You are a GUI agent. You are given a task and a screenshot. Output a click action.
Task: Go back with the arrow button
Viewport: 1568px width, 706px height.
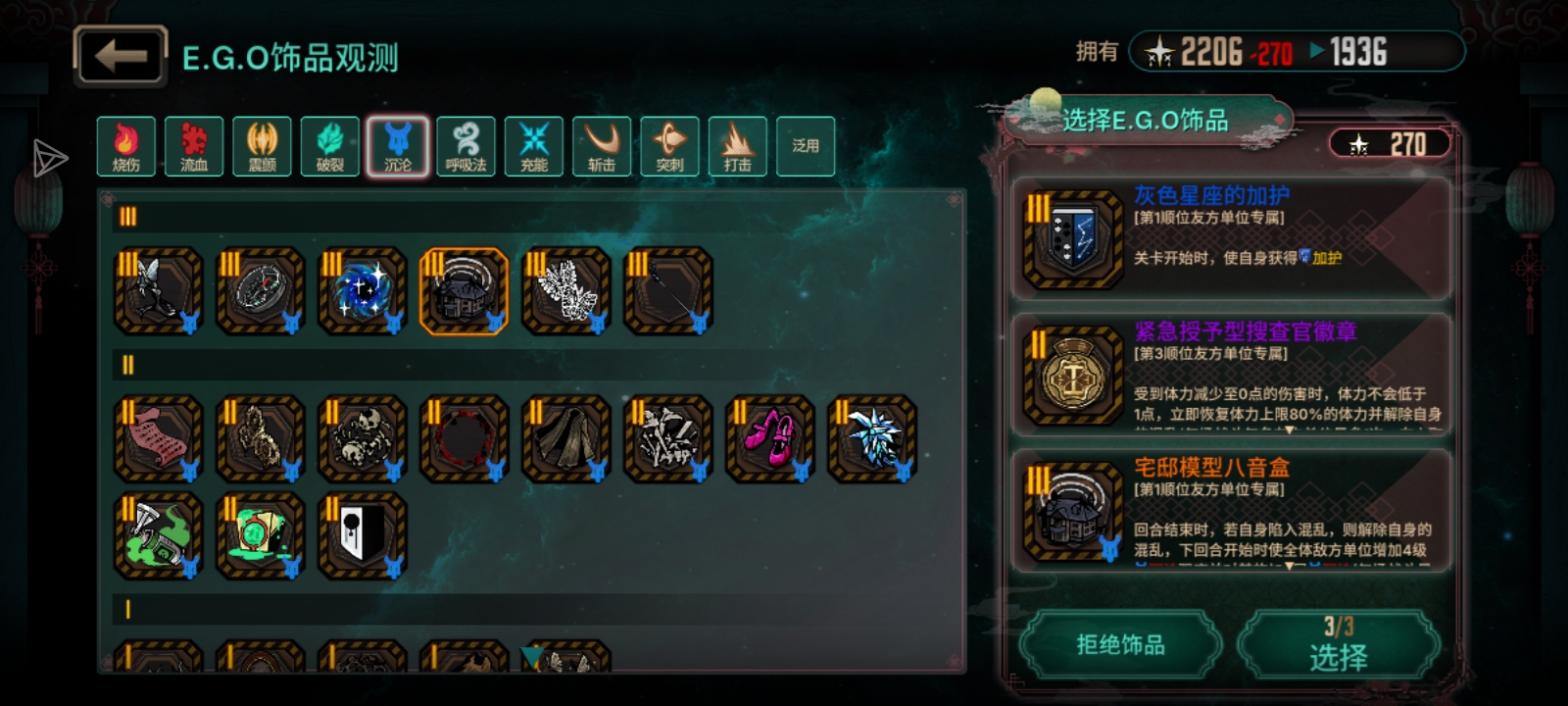pyautogui.click(x=121, y=56)
